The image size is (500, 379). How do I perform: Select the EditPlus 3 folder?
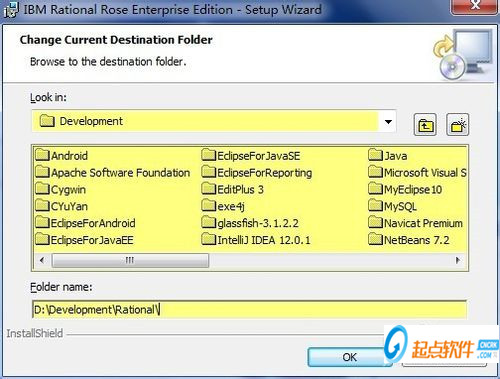click(x=233, y=189)
